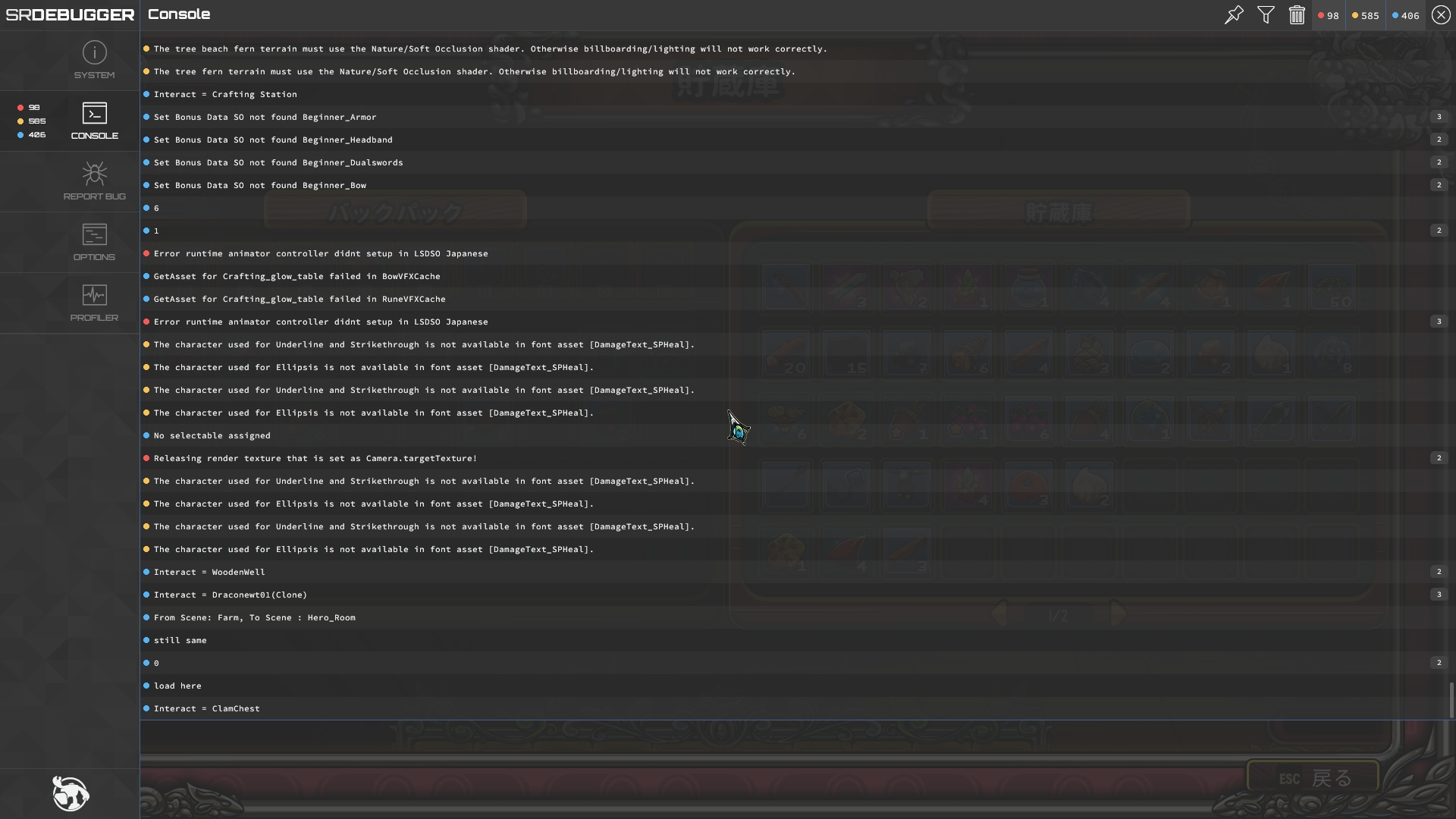Select the 'Interact = ClamChest' log entry
This screenshot has height=819, width=1456.
(206, 708)
